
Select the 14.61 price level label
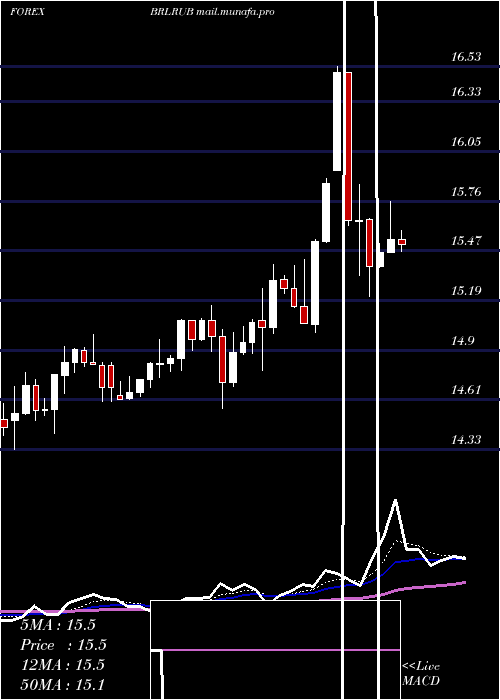pos(466,390)
